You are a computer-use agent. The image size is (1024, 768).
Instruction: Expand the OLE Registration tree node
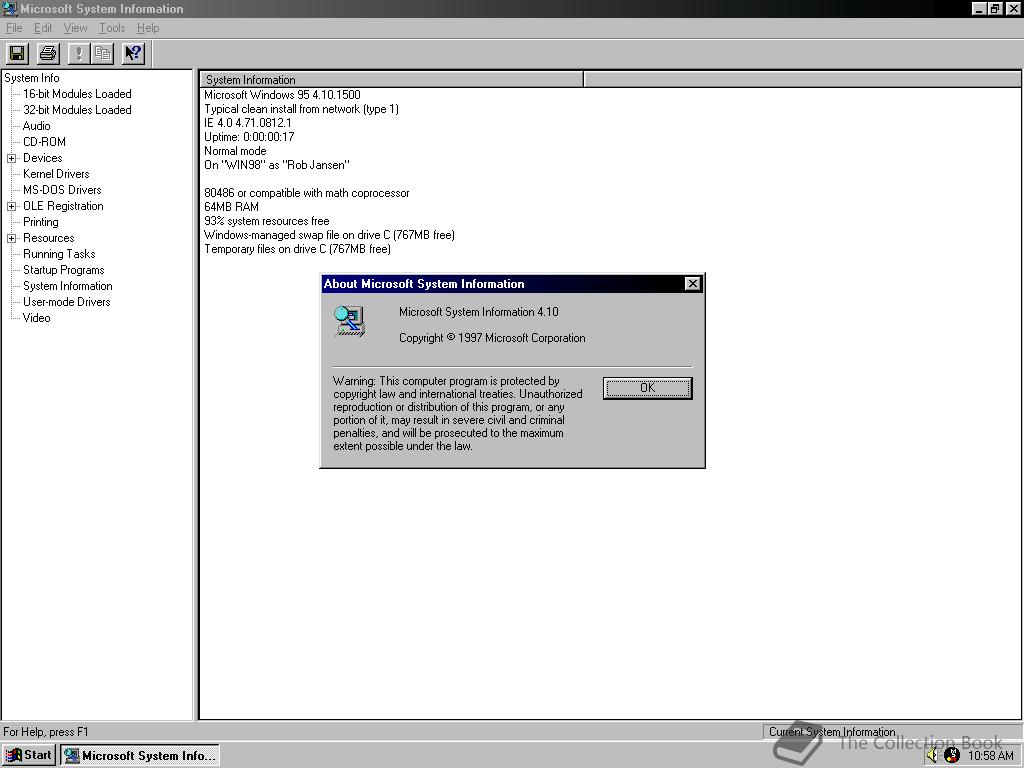click(x=11, y=206)
